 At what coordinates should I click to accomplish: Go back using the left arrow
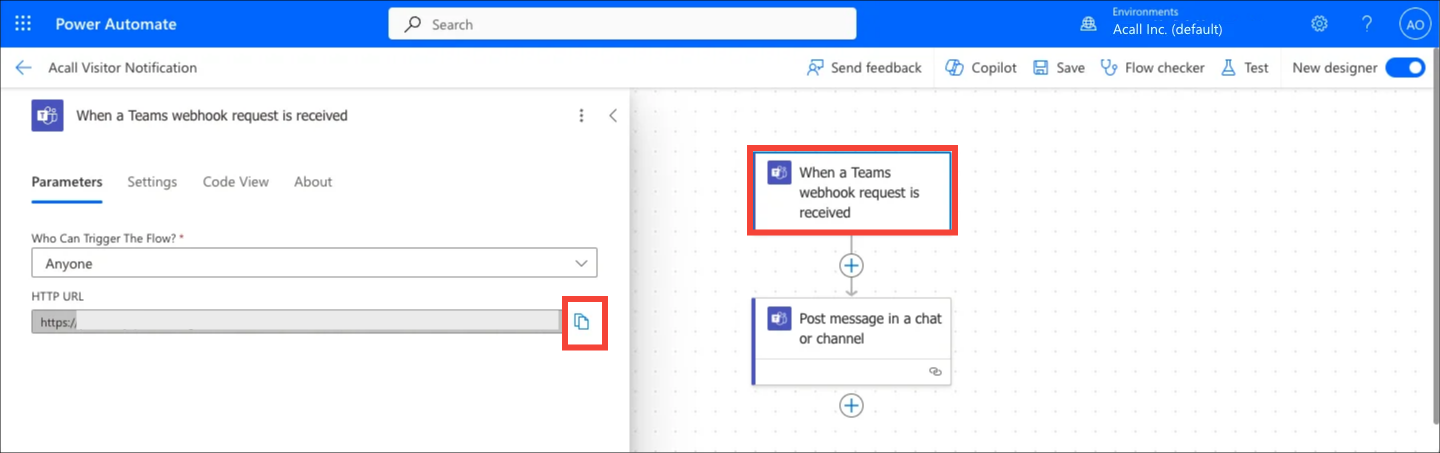[x=24, y=68]
